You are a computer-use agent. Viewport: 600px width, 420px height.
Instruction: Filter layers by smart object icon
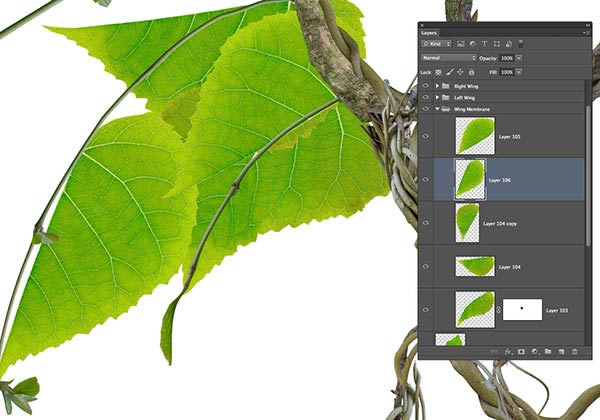pyautogui.click(x=509, y=44)
